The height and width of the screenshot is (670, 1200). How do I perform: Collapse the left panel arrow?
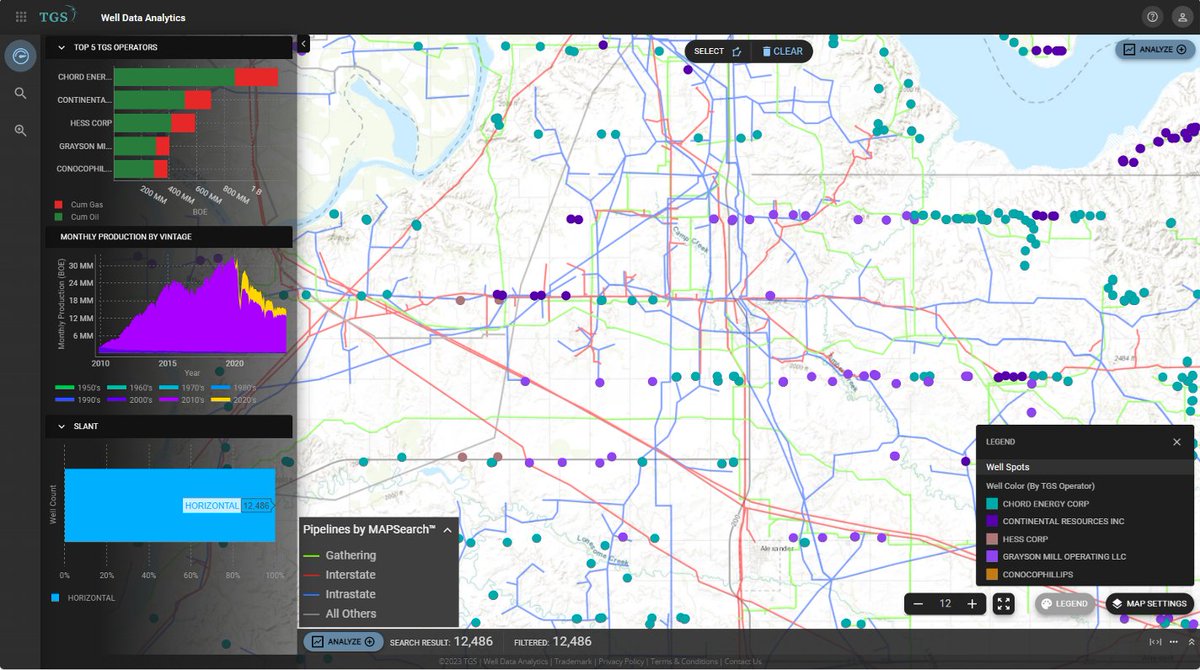(304, 44)
